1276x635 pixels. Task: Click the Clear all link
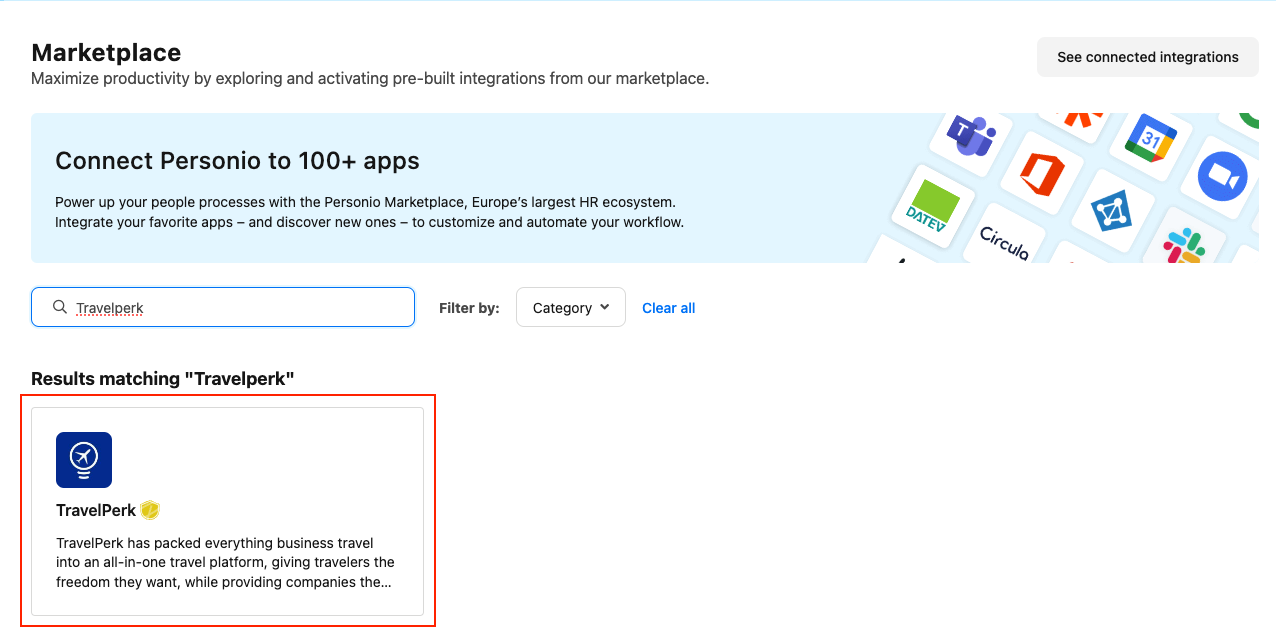(668, 308)
